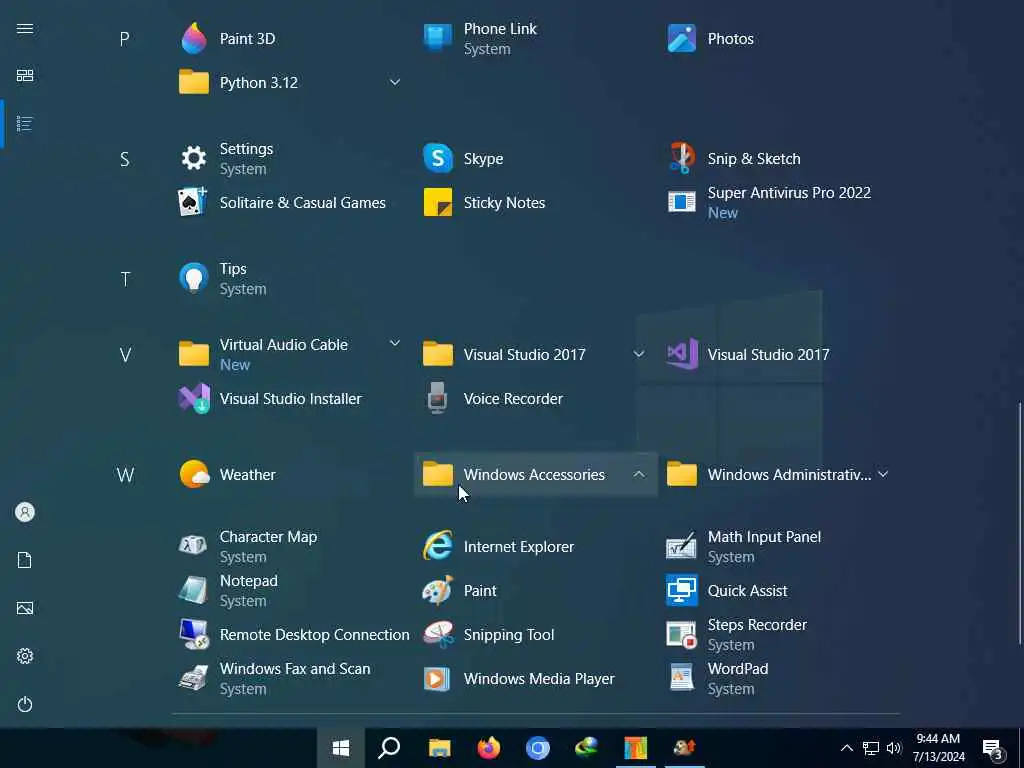Click the Windows Start button

coord(340,748)
